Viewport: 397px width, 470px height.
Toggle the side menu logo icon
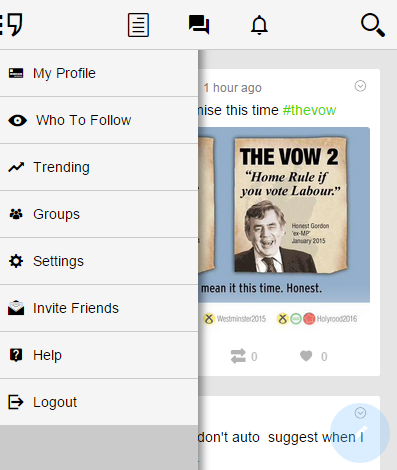tap(11, 24)
